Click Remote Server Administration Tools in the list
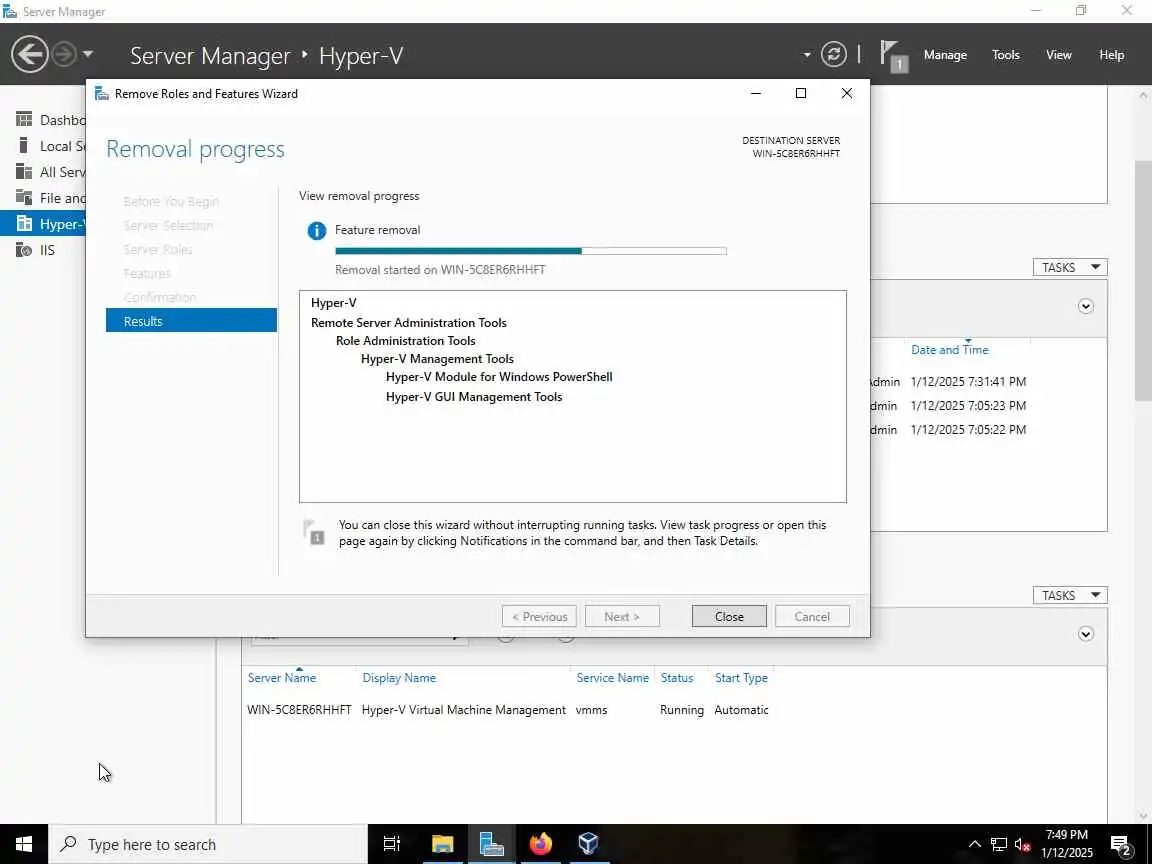The image size is (1152, 864). tap(408, 323)
